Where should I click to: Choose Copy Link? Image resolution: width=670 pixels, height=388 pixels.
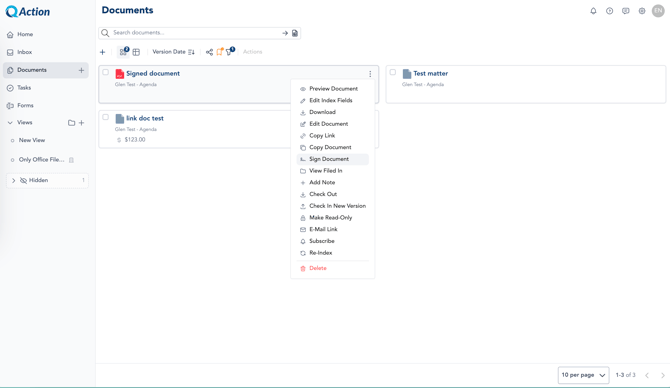(332, 135)
